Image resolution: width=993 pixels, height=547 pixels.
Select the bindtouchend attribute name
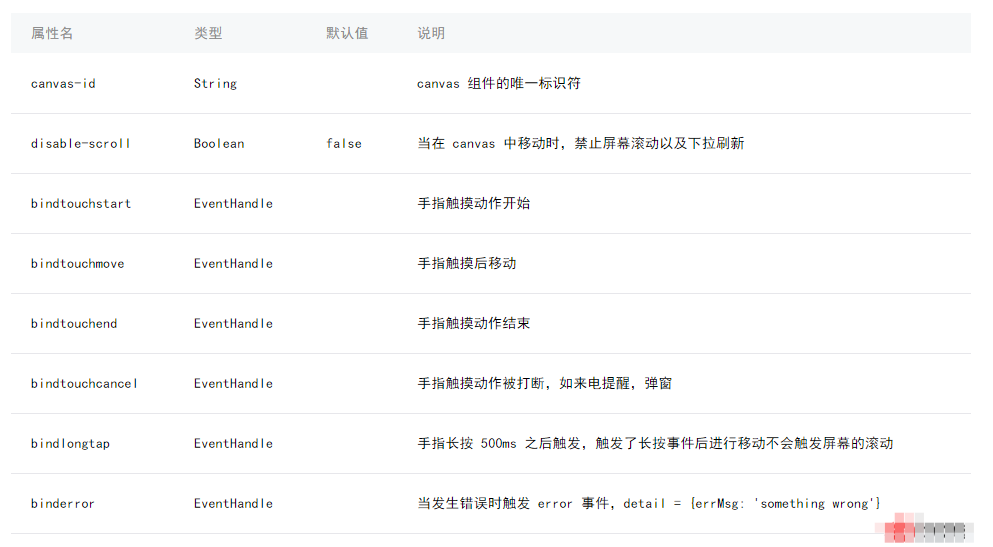[x=74, y=324]
